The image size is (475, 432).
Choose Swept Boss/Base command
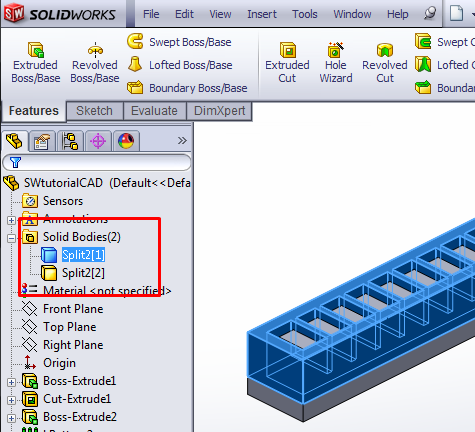click(x=179, y=42)
